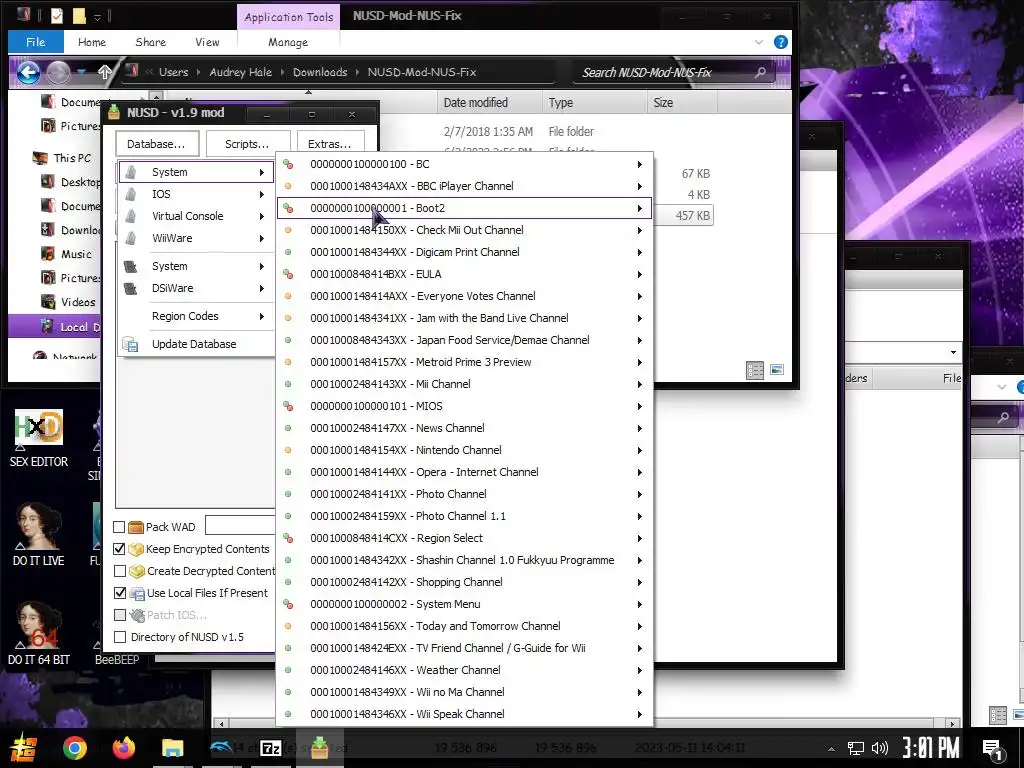Open the Virtual Console submenu
This screenshot has height=768, width=1024.
point(196,216)
